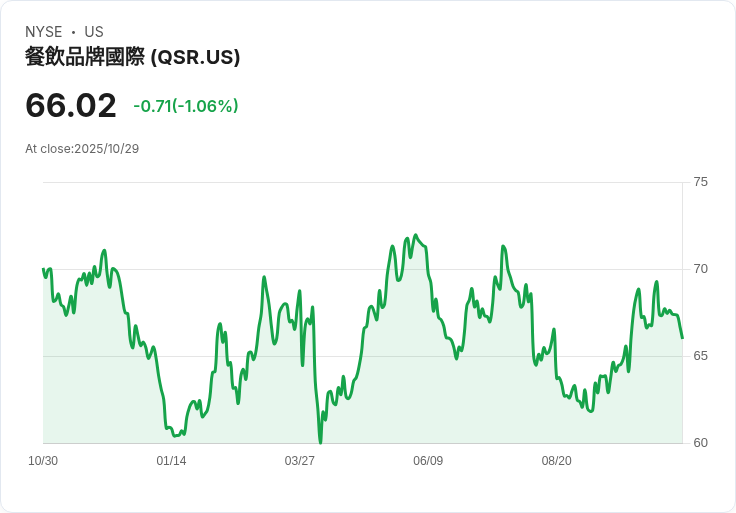Click the -0.71(-1.06%) change value
The height and width of the screenshot is (513, 736).
(186, 106)
